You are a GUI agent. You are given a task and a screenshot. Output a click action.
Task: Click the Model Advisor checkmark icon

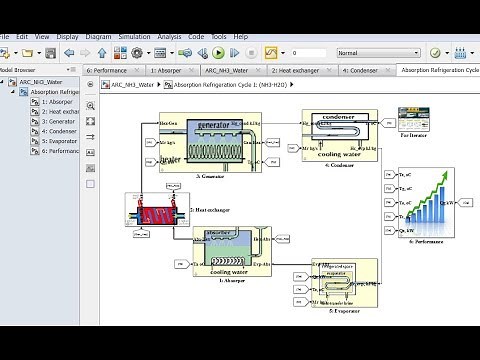[x=435, y=53]
